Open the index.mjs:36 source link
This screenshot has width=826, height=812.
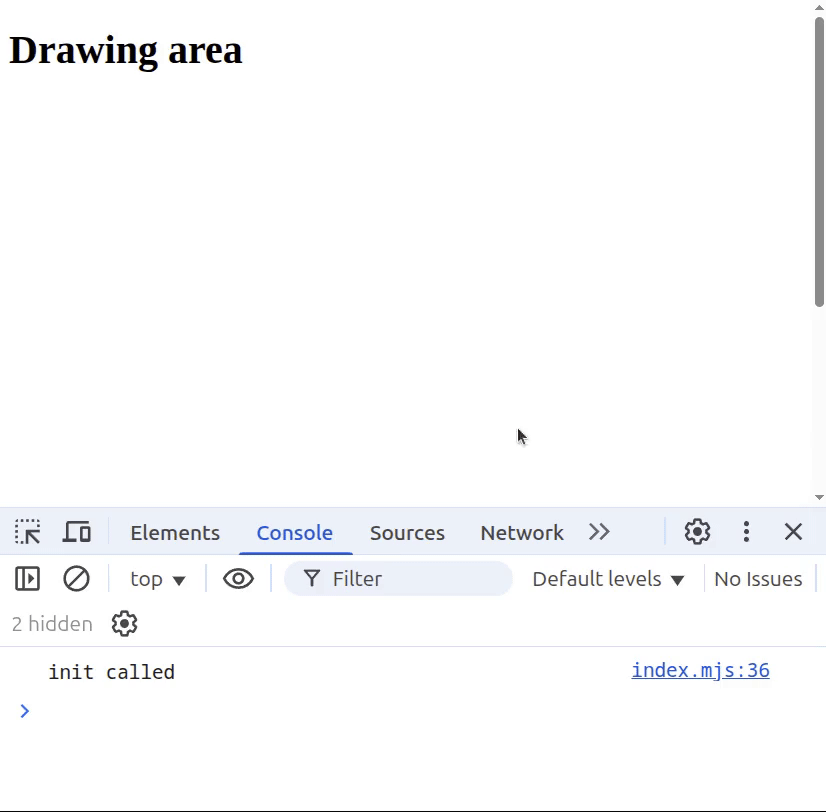point(700,671)
